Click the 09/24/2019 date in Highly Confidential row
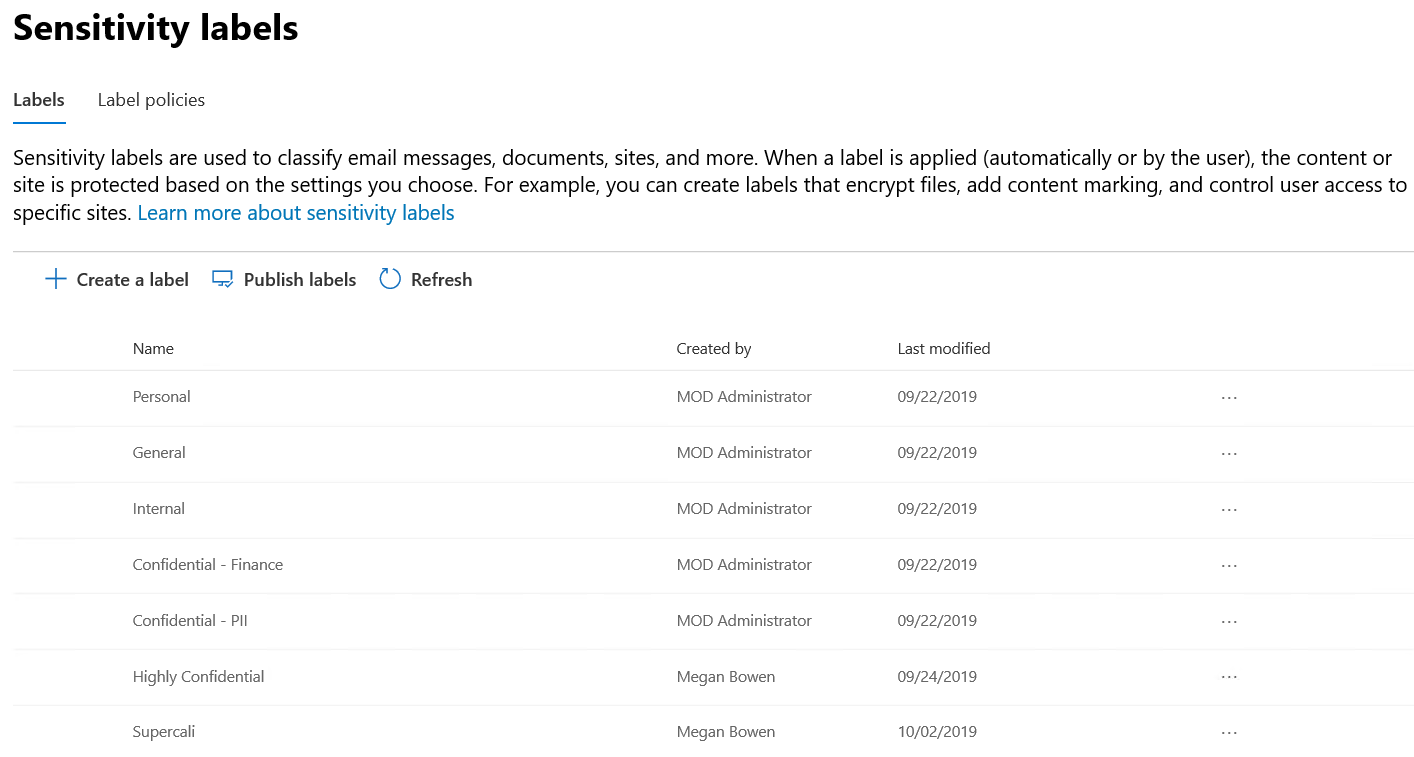Image resolution: width=1414 pixels, height=757 pixels. pyautogui.click(x=937, y=677)
